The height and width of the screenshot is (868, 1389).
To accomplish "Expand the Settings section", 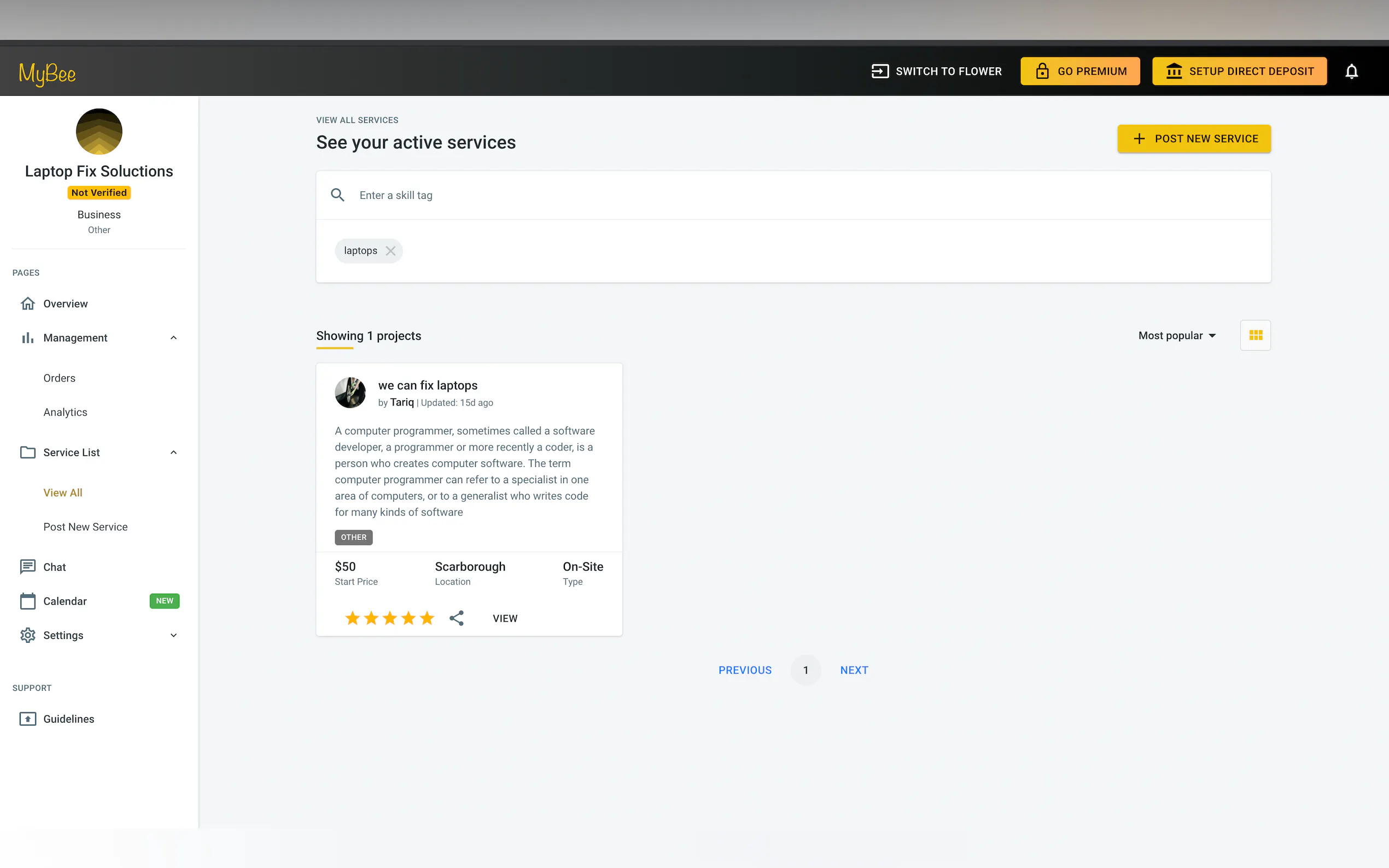I will (173, 635).
